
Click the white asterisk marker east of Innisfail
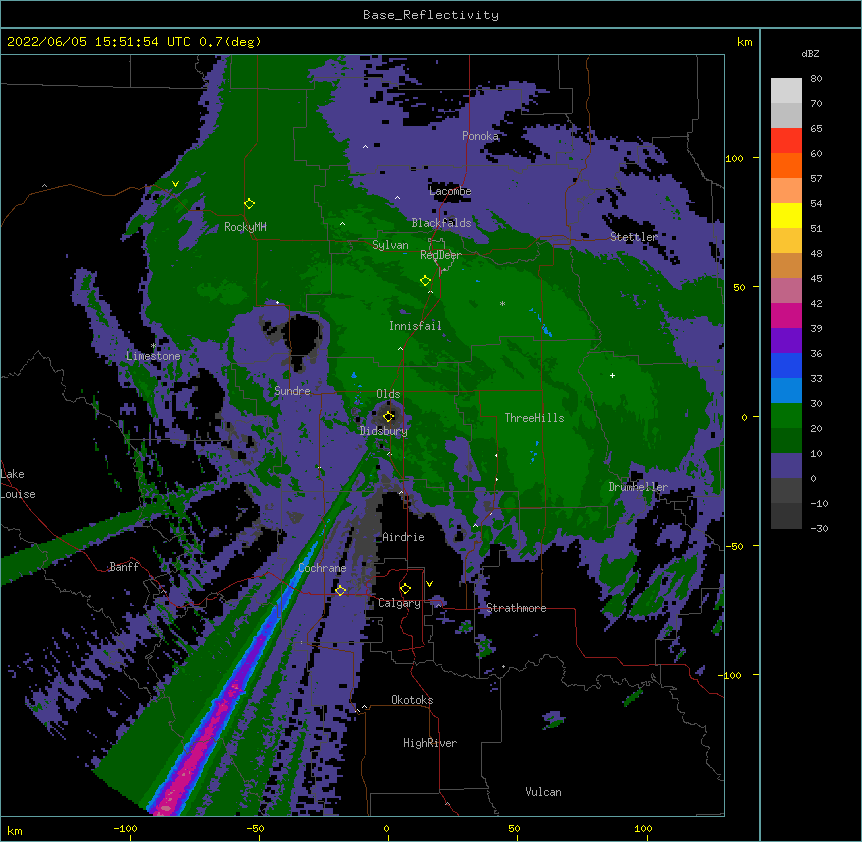point(502,303)
